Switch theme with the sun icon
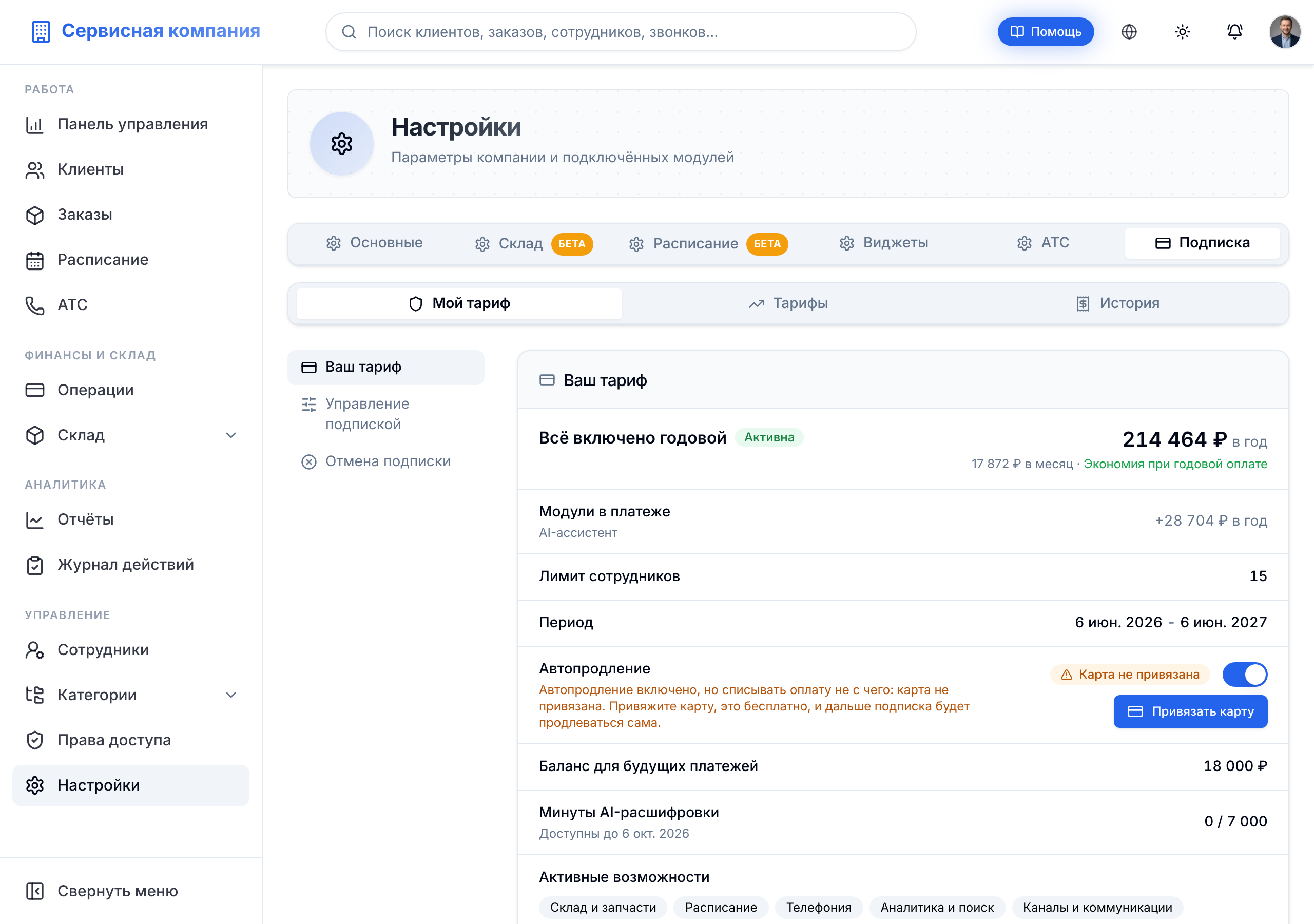The width and height of the screenshot is (1314, 924). tap(1182, 32)
